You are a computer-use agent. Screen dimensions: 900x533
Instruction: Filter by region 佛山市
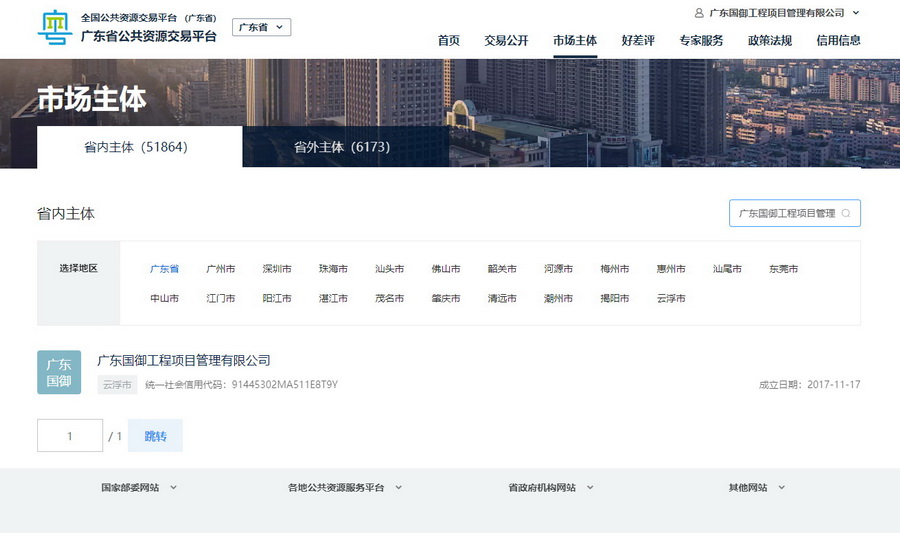pos(445,269)
